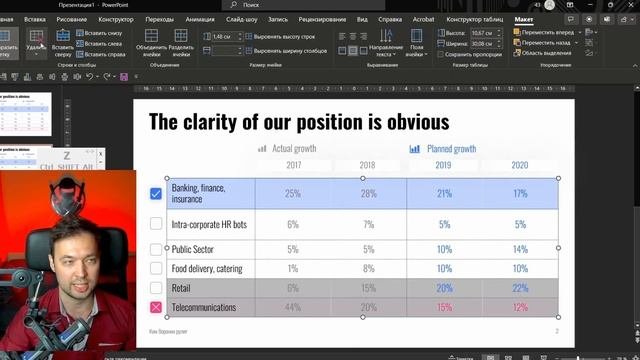Viewport: 640px width, 360px height.
Task: Align cell text to the bottom
Action: tap(363, 51)
